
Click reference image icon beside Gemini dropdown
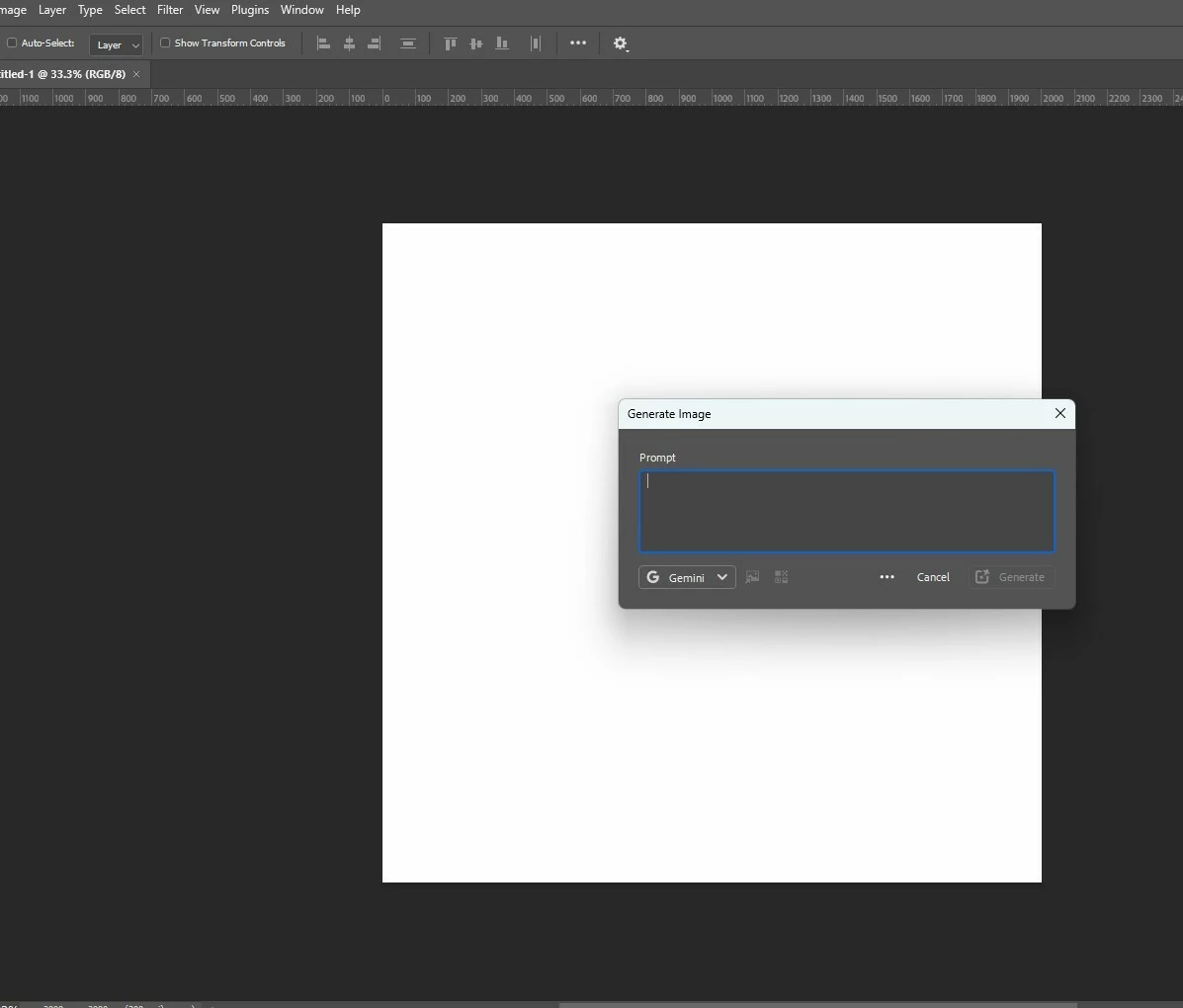coord(752,577)
